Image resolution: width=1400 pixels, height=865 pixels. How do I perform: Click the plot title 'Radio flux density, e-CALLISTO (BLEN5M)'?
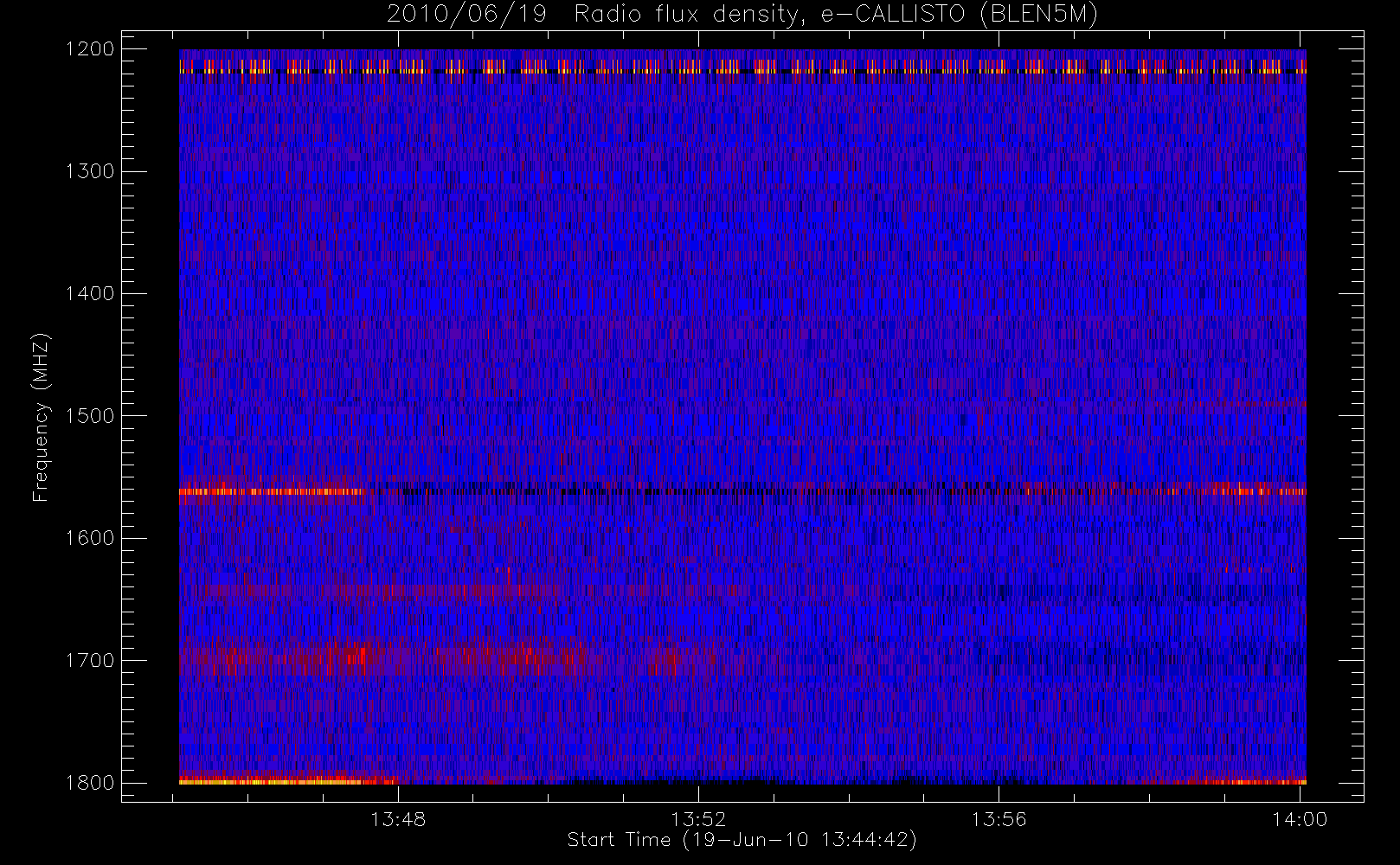click(836, 15)
